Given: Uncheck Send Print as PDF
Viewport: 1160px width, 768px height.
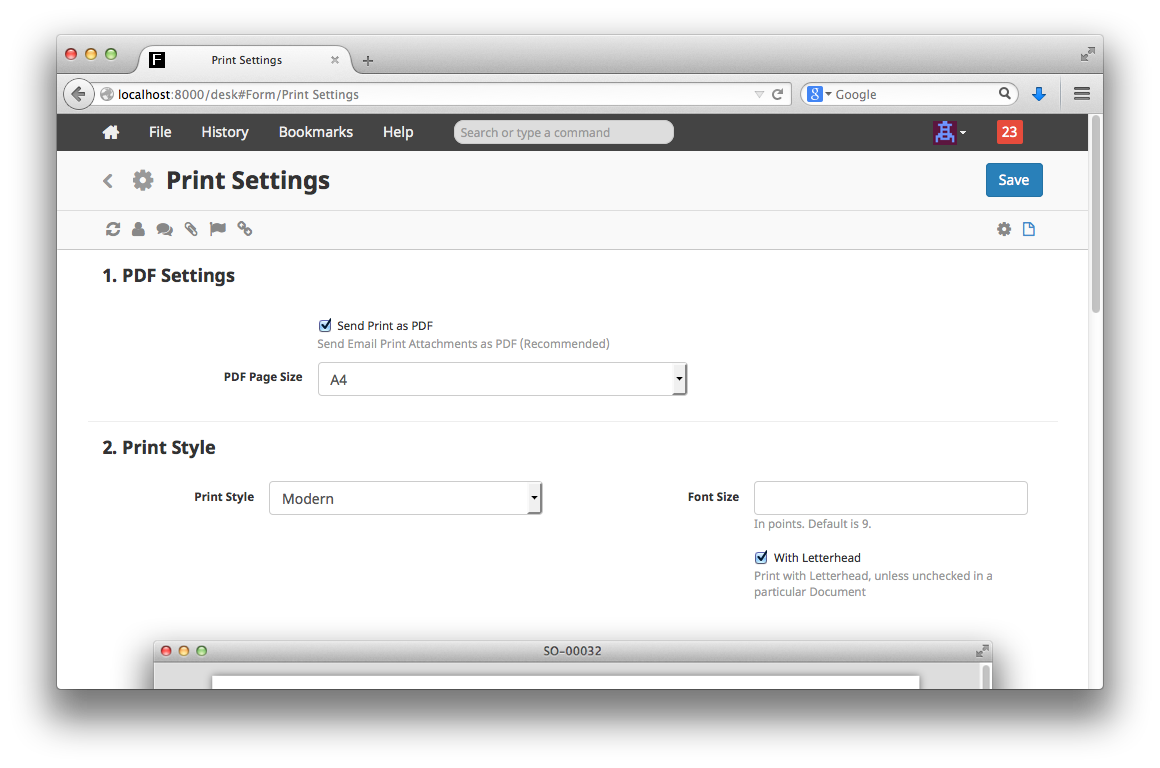Looking at the screenshot, I should pos(325,325).
